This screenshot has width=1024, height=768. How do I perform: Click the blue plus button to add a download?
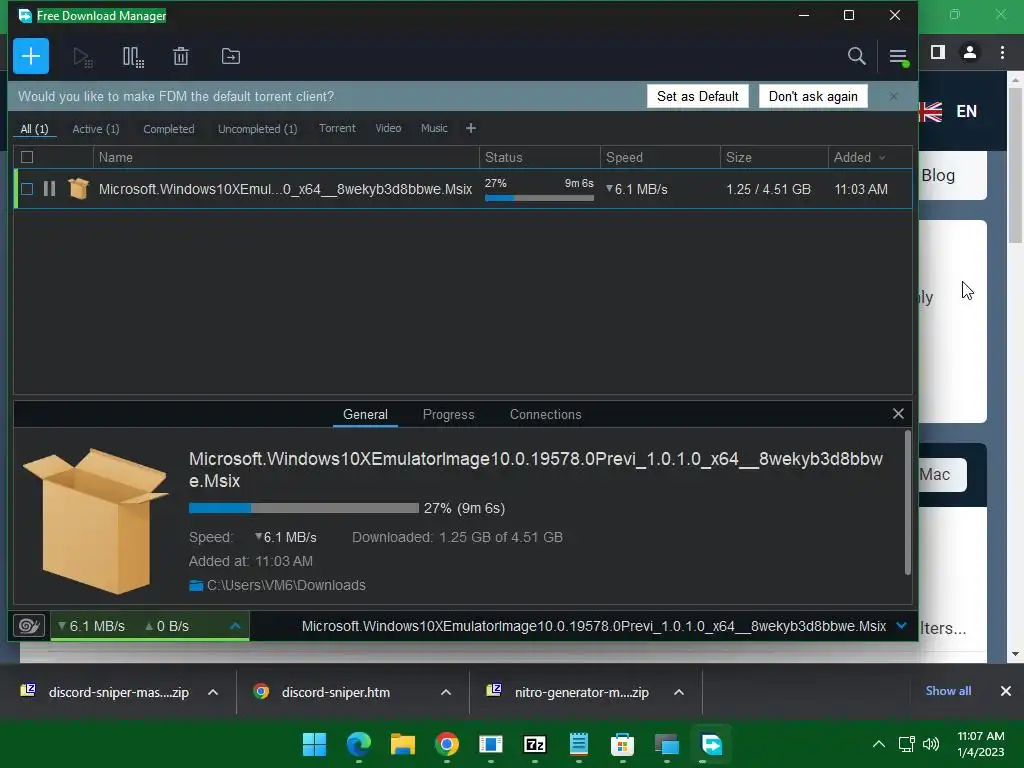[31, 56]
